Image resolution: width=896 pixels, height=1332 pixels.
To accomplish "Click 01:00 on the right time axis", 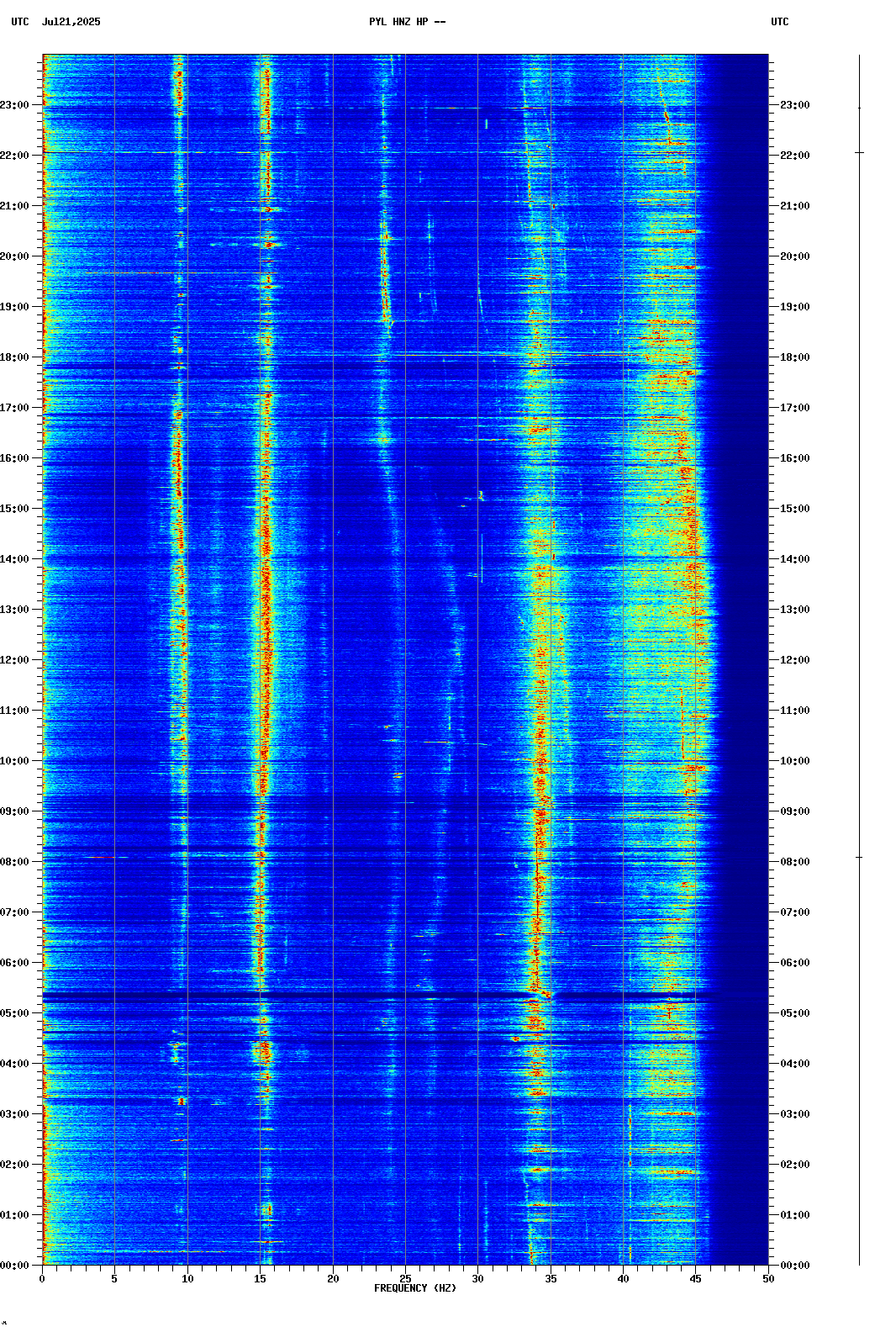I will click(795, 1215).
